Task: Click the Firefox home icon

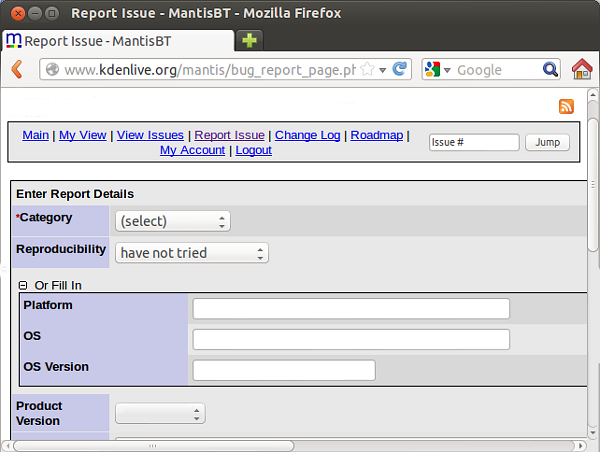Action: coord(582,70)
